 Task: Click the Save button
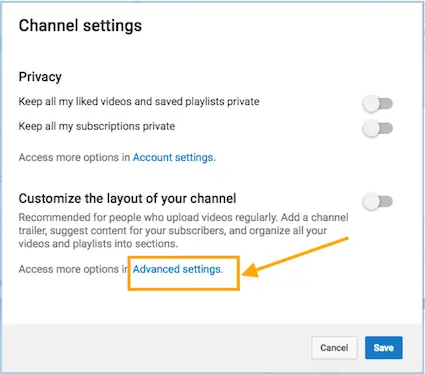[384, 348]
